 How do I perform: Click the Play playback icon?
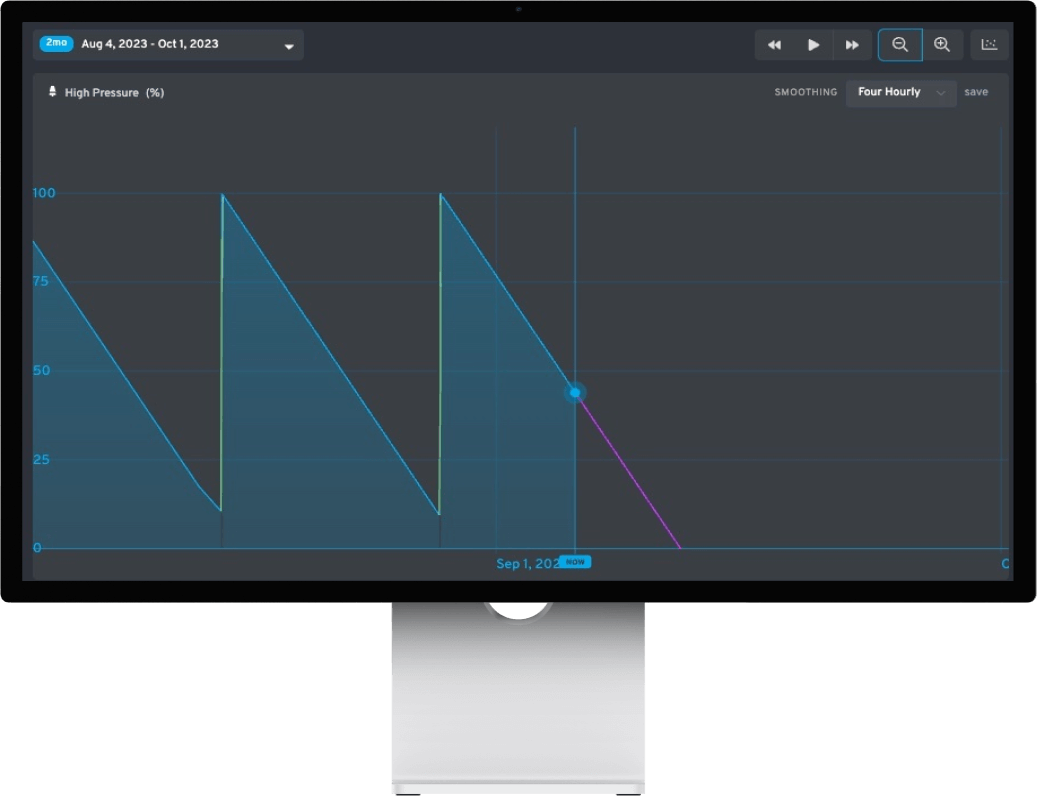pos(813,44)
